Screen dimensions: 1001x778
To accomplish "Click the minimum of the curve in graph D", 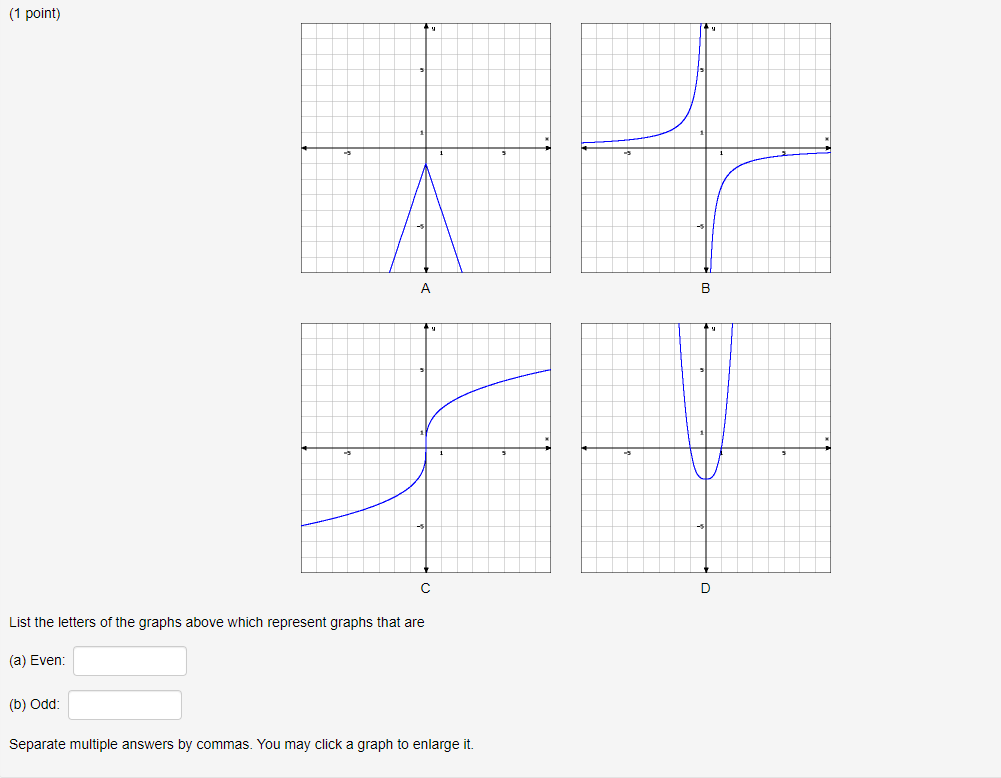I will point(705,479).
